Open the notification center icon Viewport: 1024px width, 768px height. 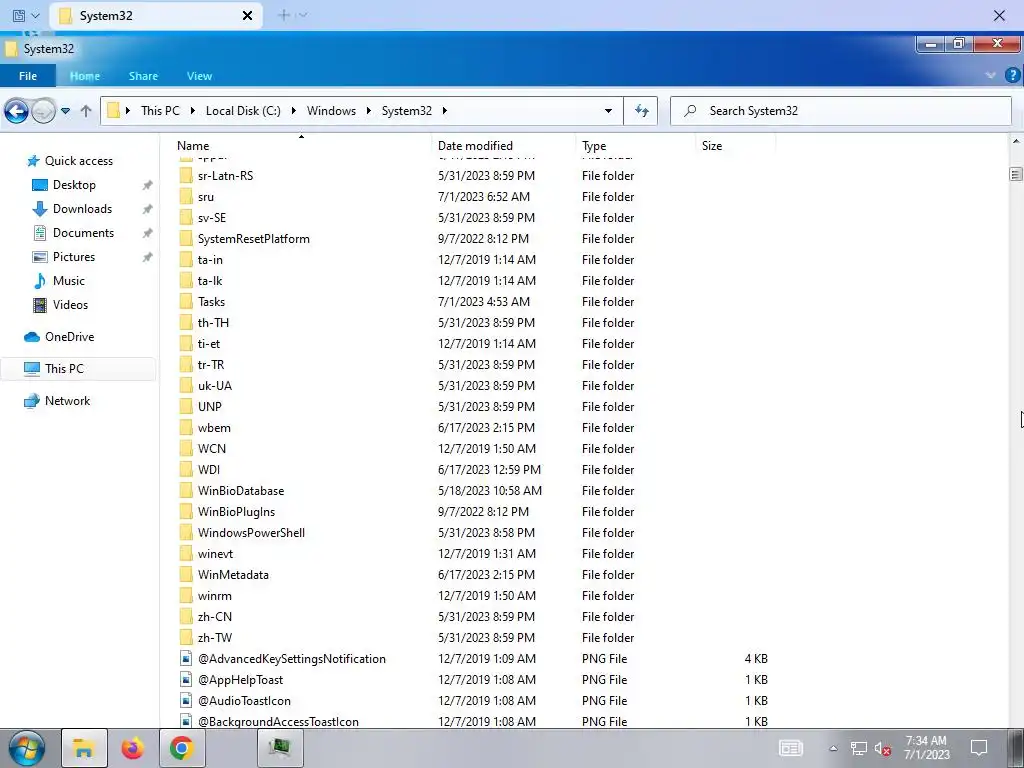pyautogui.click(x=978, y=748)
